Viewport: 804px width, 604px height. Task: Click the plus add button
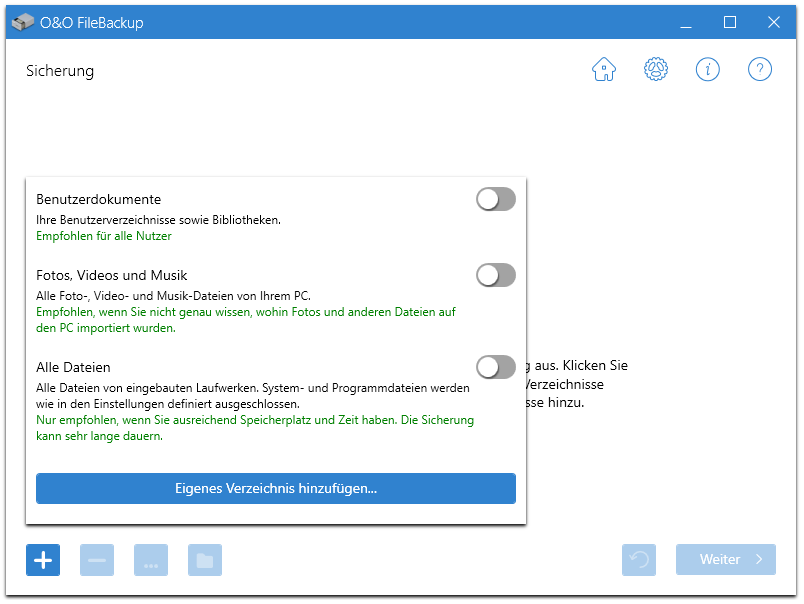43,560
